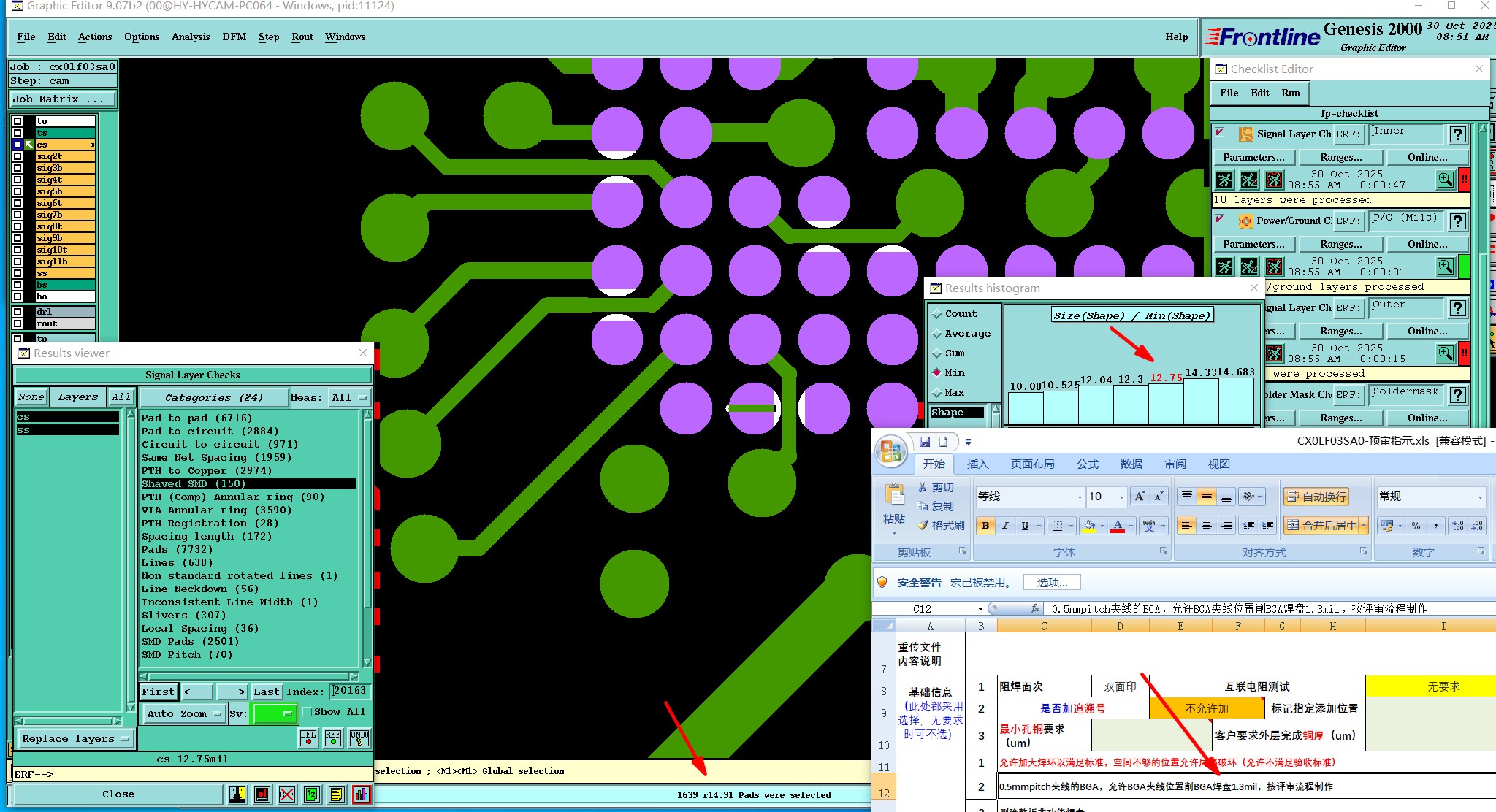Click Parameters... for Signal Layer Inner check
Screen dimensions: 1496x812
coord(1253,157)
